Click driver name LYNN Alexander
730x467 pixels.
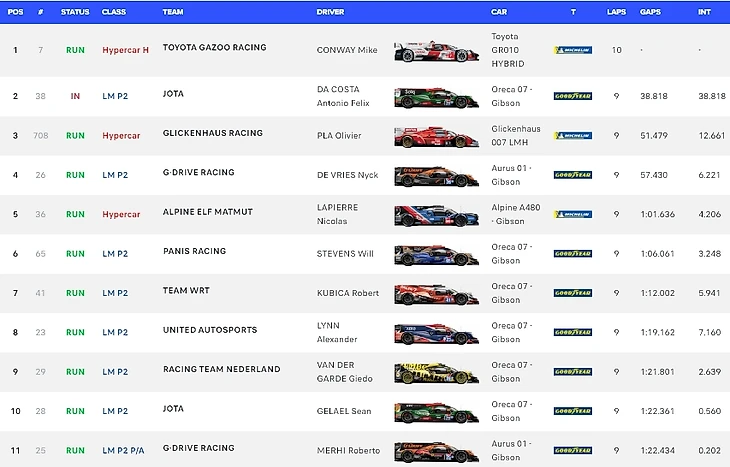[337, 332]
